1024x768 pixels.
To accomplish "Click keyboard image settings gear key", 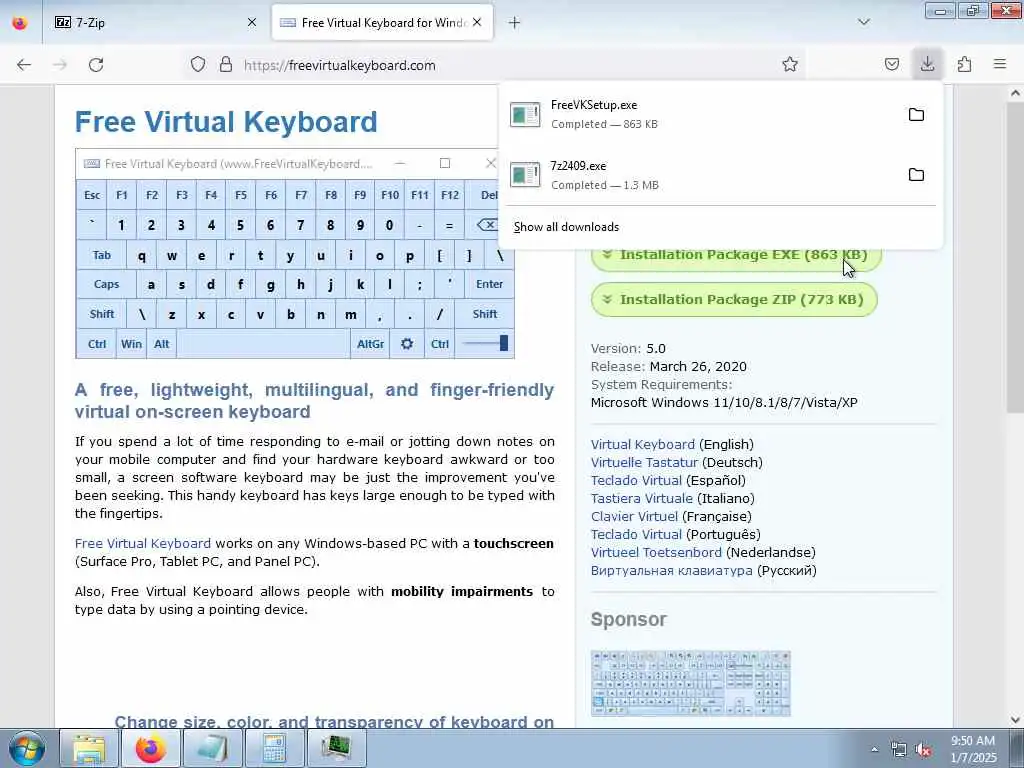I will click(x=407, y=344).
